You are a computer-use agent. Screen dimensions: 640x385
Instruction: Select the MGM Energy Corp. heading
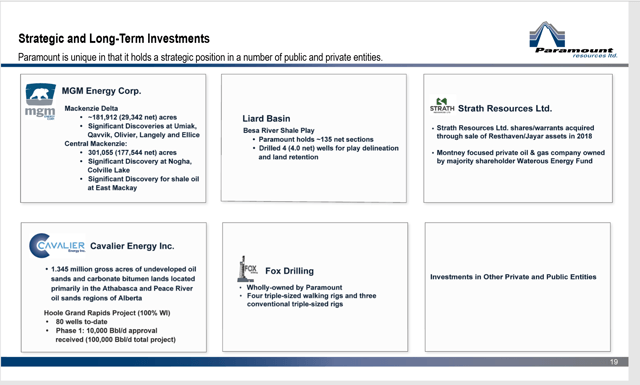tap(101, 91)
